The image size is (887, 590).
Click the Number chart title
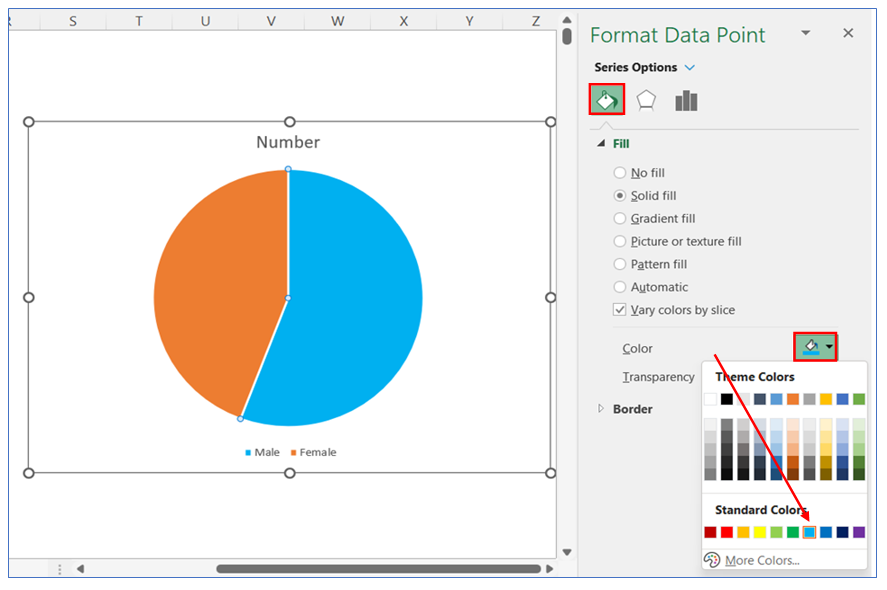pyautogui.click(x=288, y=142)
